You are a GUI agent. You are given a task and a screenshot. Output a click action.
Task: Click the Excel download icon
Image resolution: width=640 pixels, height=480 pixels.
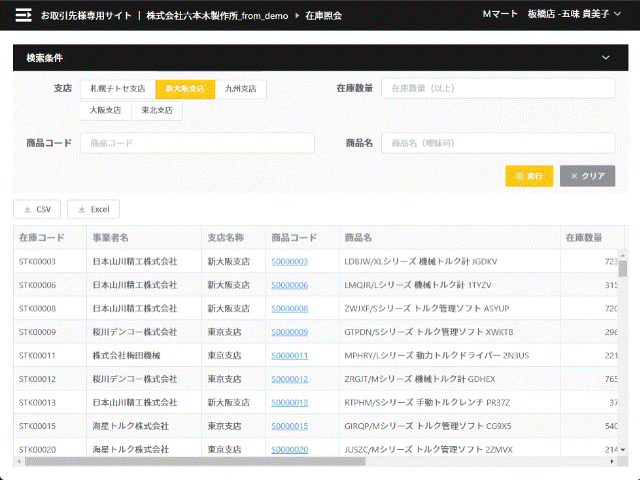(x=82, y=209)
